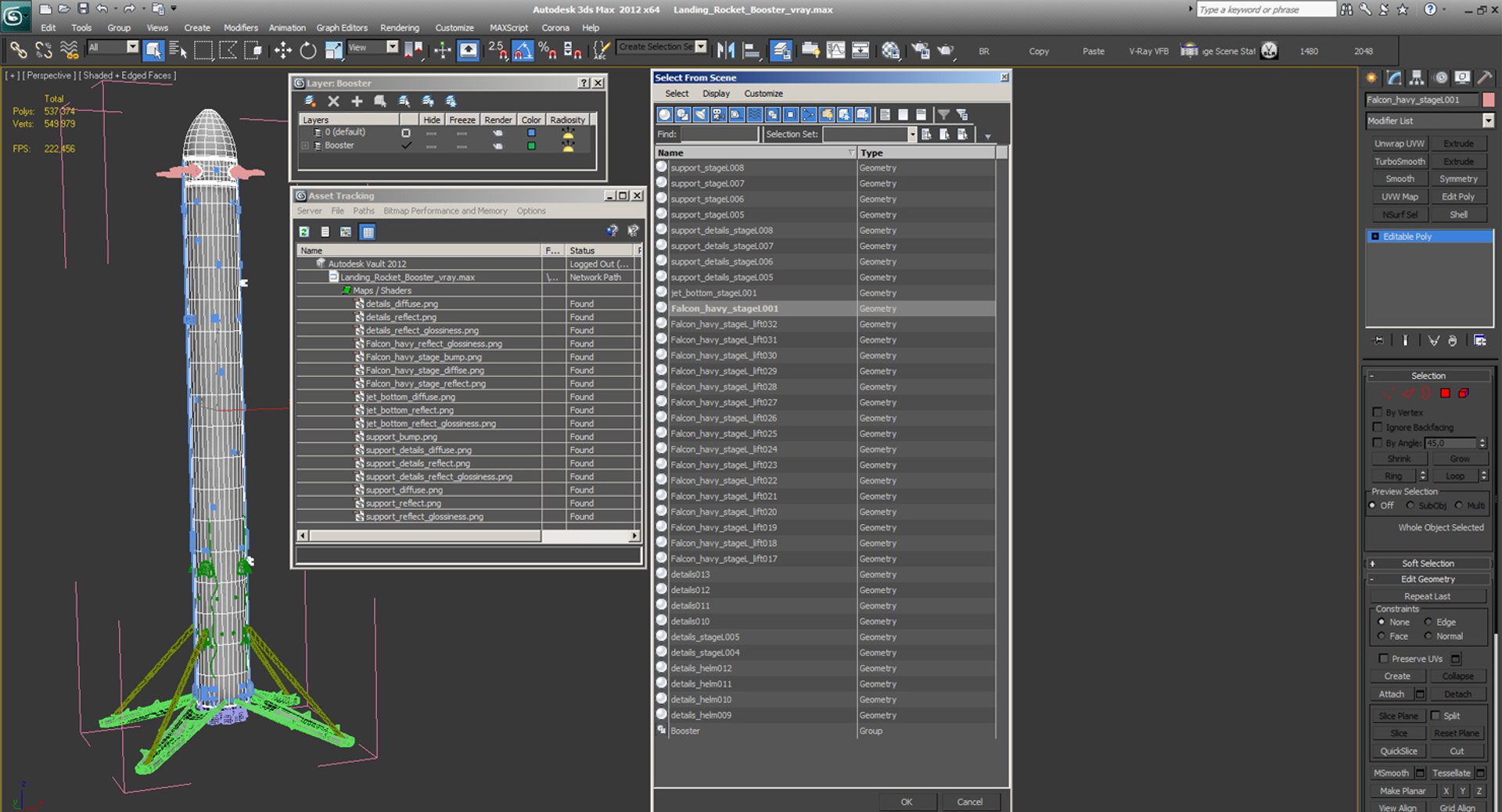Set constraint to Face
This screenshot has width=1502, height=812.
click(x=1382, y=636)
